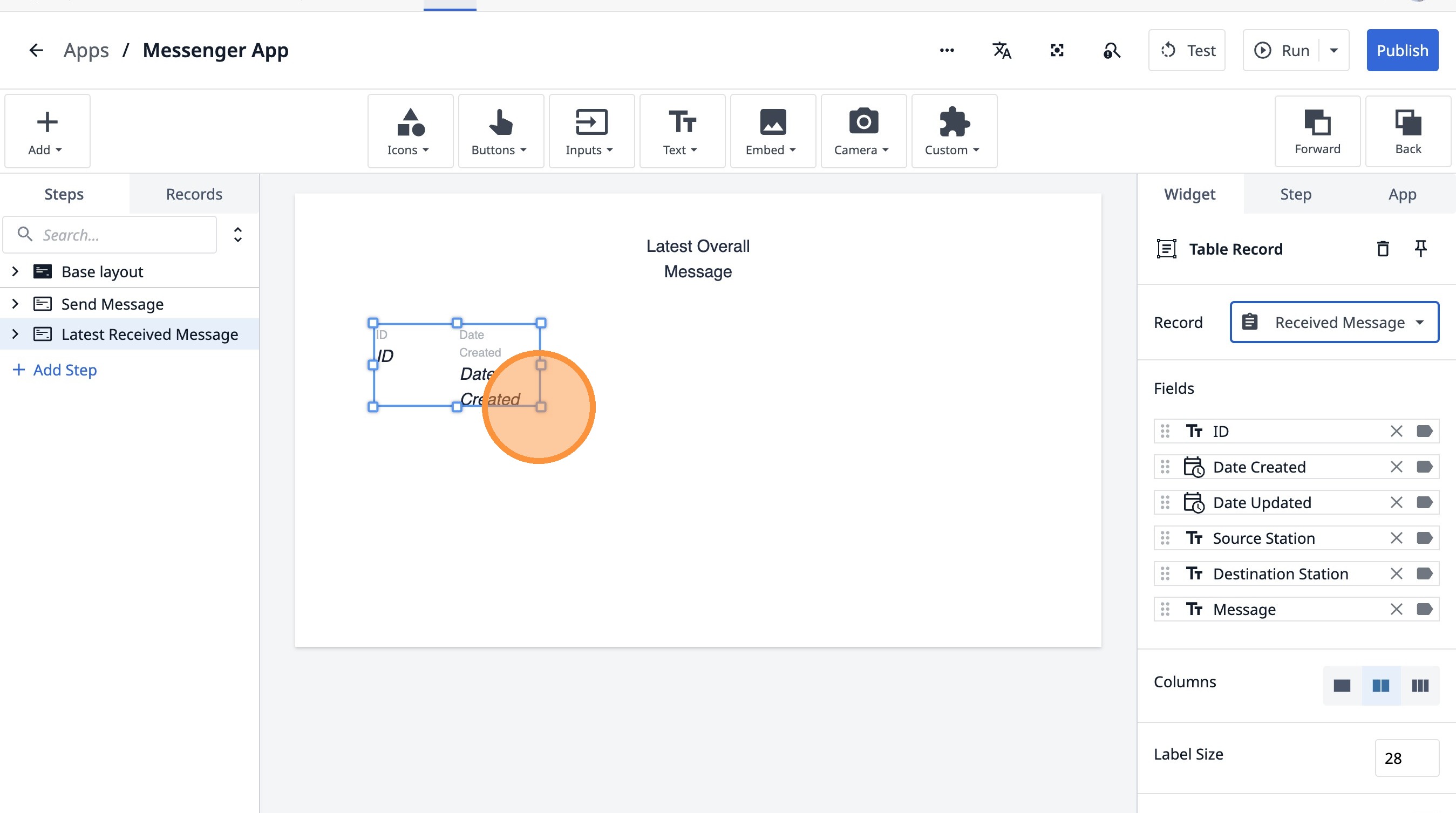
Task: Select single column layout
Action: click(1342, 685)
